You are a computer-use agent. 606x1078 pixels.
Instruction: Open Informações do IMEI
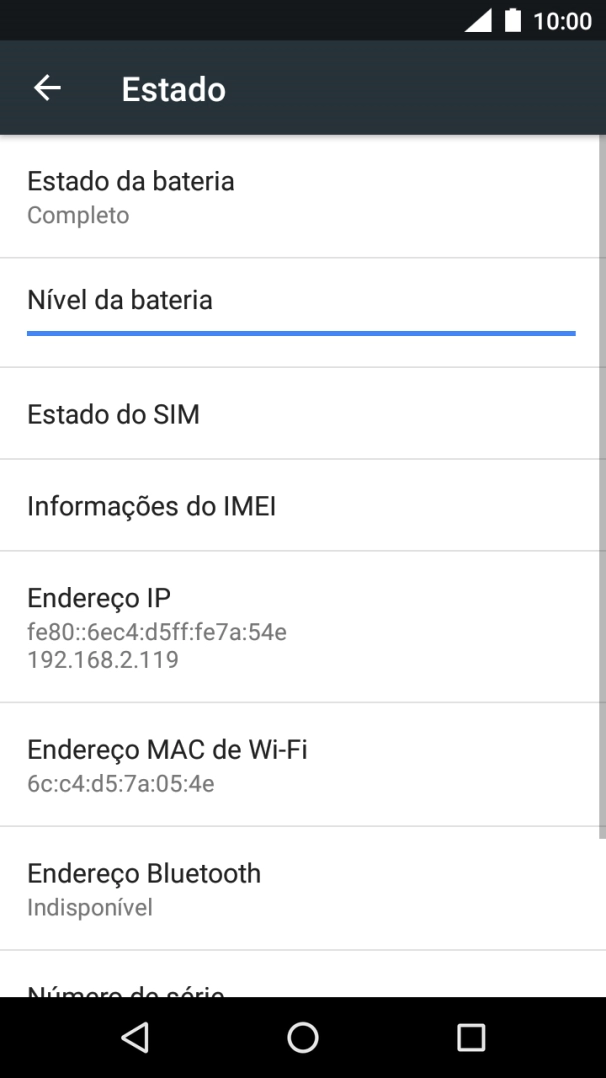(x=142, y=505)
